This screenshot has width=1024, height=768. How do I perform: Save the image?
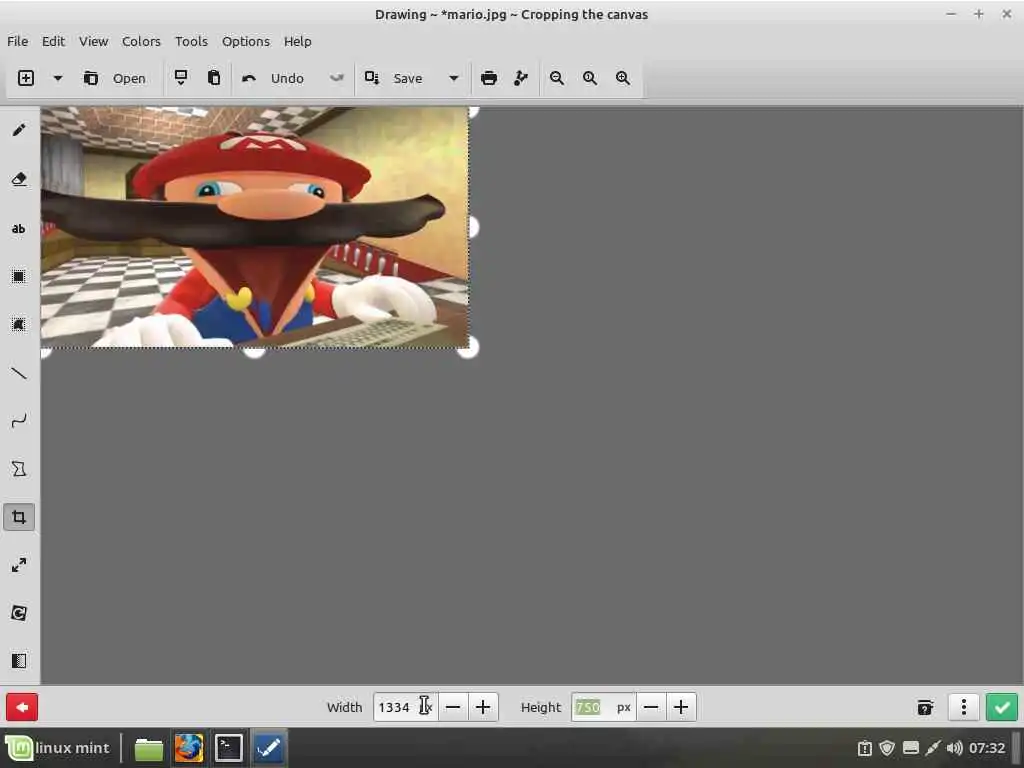[394, 78]
